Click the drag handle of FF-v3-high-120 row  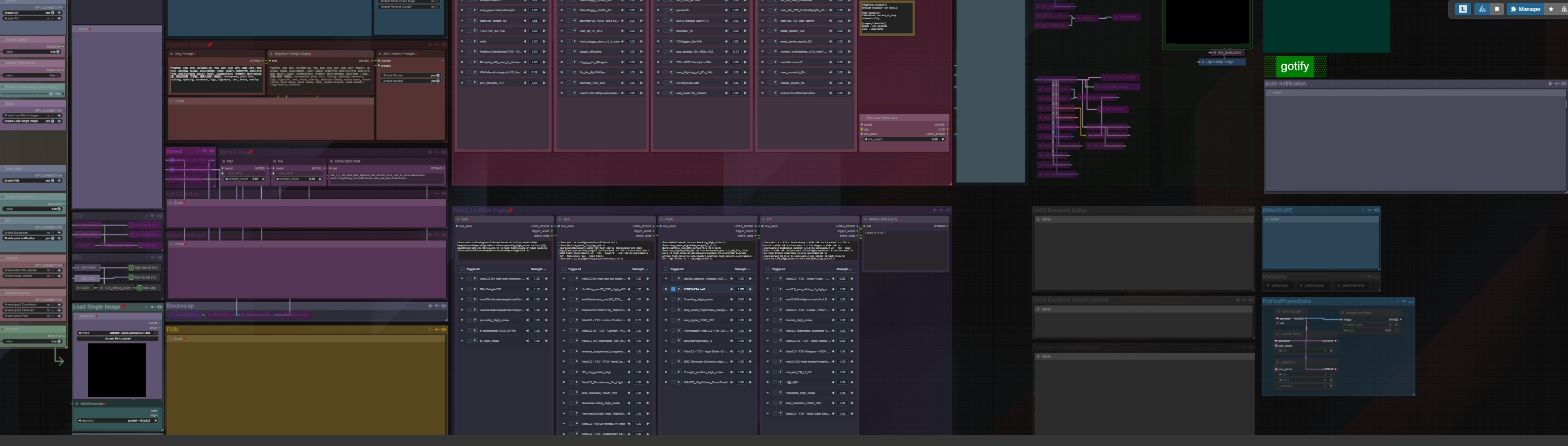point(462,289)
